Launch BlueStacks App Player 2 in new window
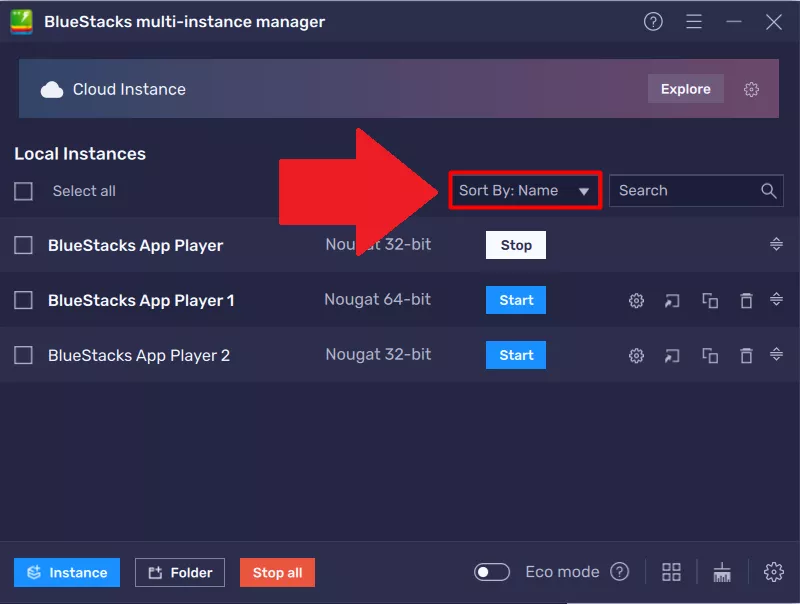800x604 pixels. tap(672, 355)
